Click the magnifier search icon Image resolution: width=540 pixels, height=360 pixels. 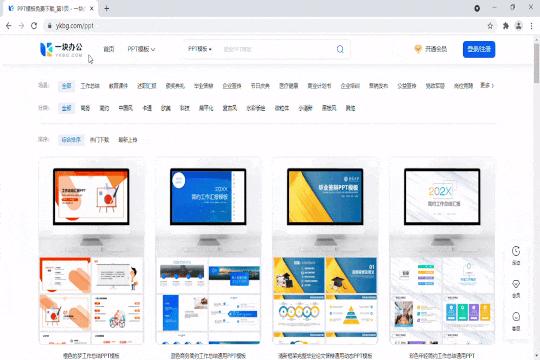340,49
